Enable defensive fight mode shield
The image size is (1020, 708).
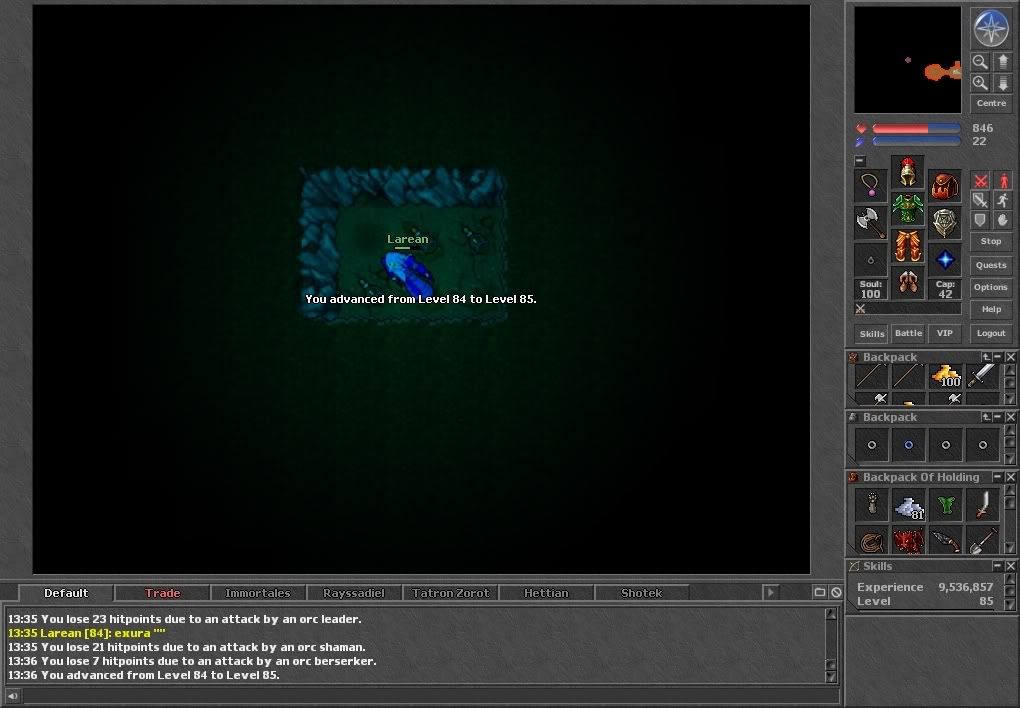point(980,220)
